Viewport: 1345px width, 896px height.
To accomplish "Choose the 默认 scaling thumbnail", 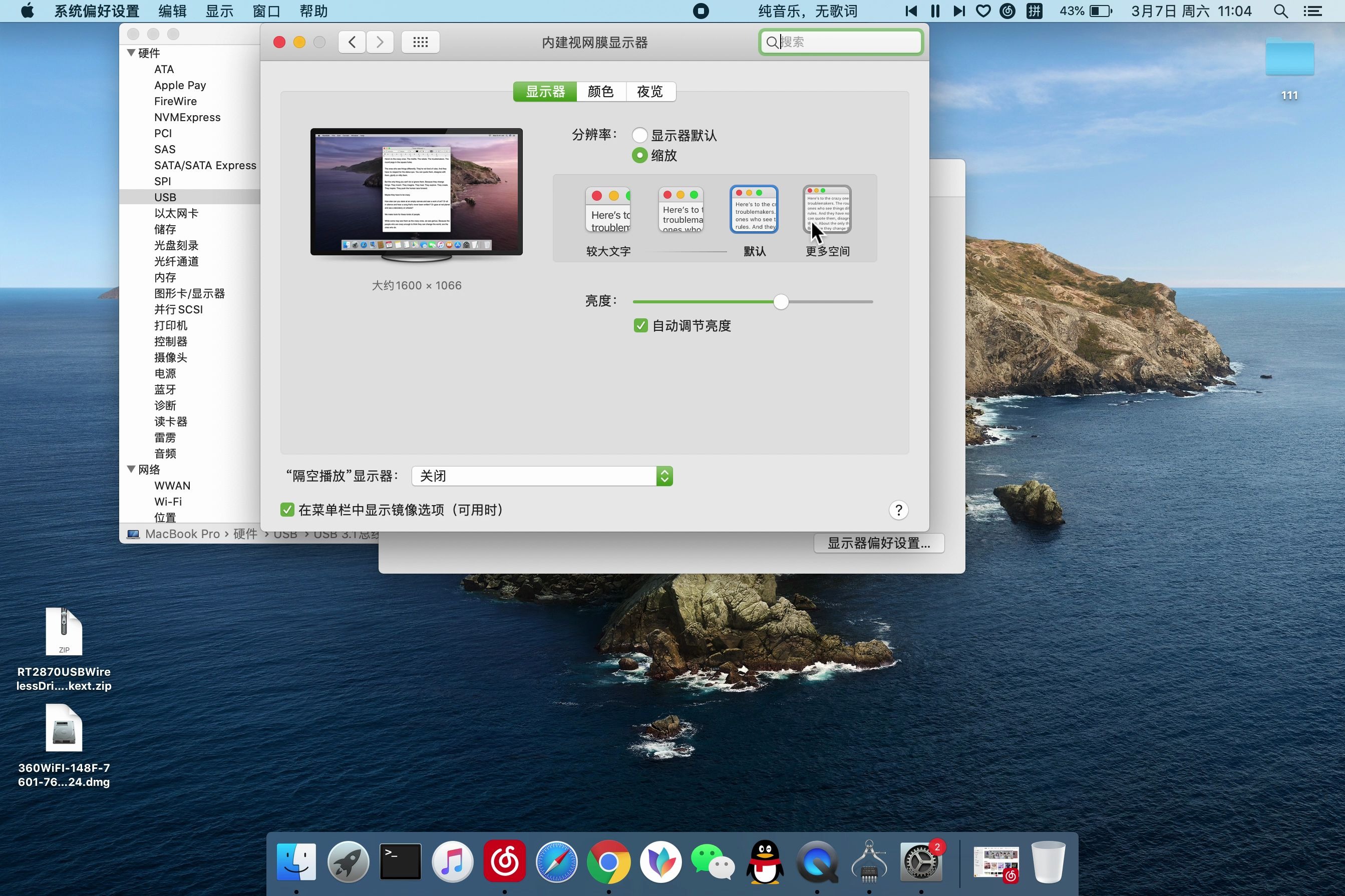I will click(754, 209).
